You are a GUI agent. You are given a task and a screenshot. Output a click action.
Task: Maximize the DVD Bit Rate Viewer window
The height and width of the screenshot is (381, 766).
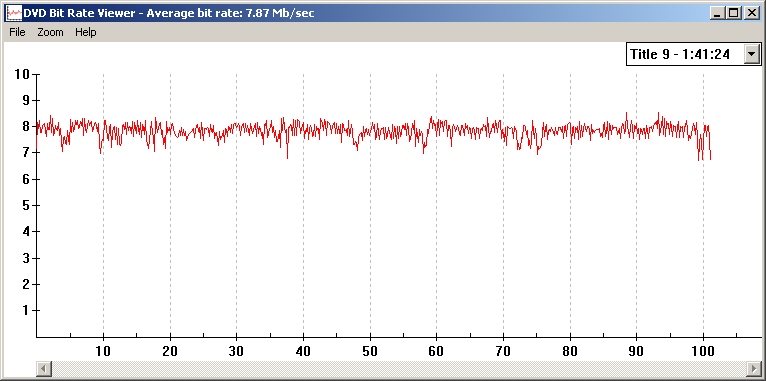733,13
